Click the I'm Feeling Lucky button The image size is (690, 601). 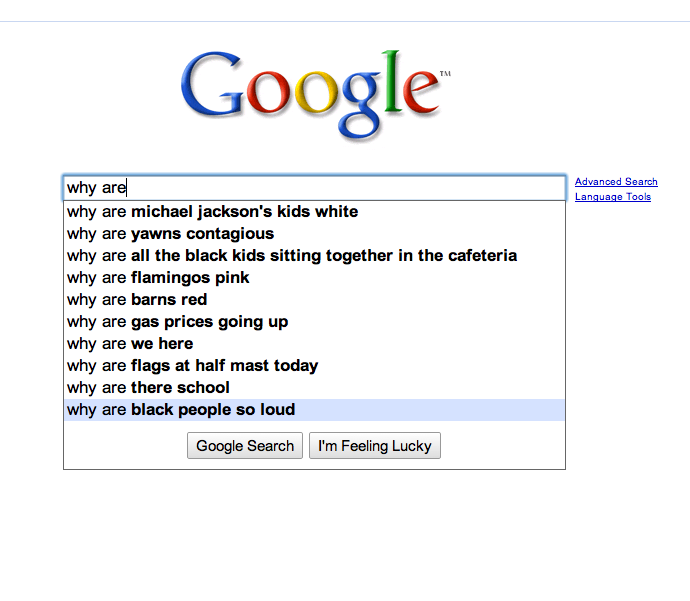point(375,446)
